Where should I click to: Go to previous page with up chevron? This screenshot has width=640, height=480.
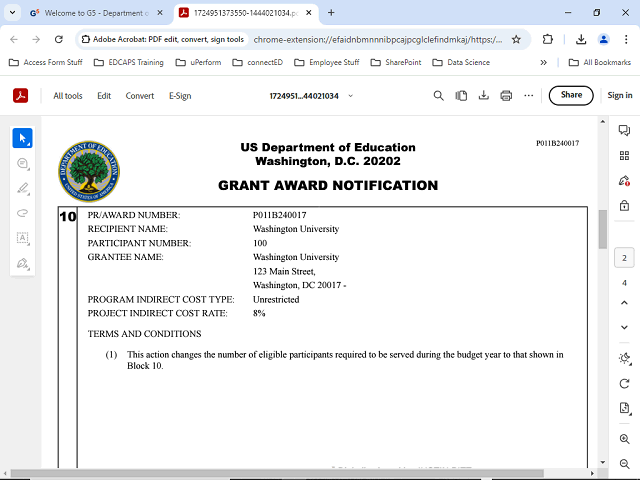point(624,302)
